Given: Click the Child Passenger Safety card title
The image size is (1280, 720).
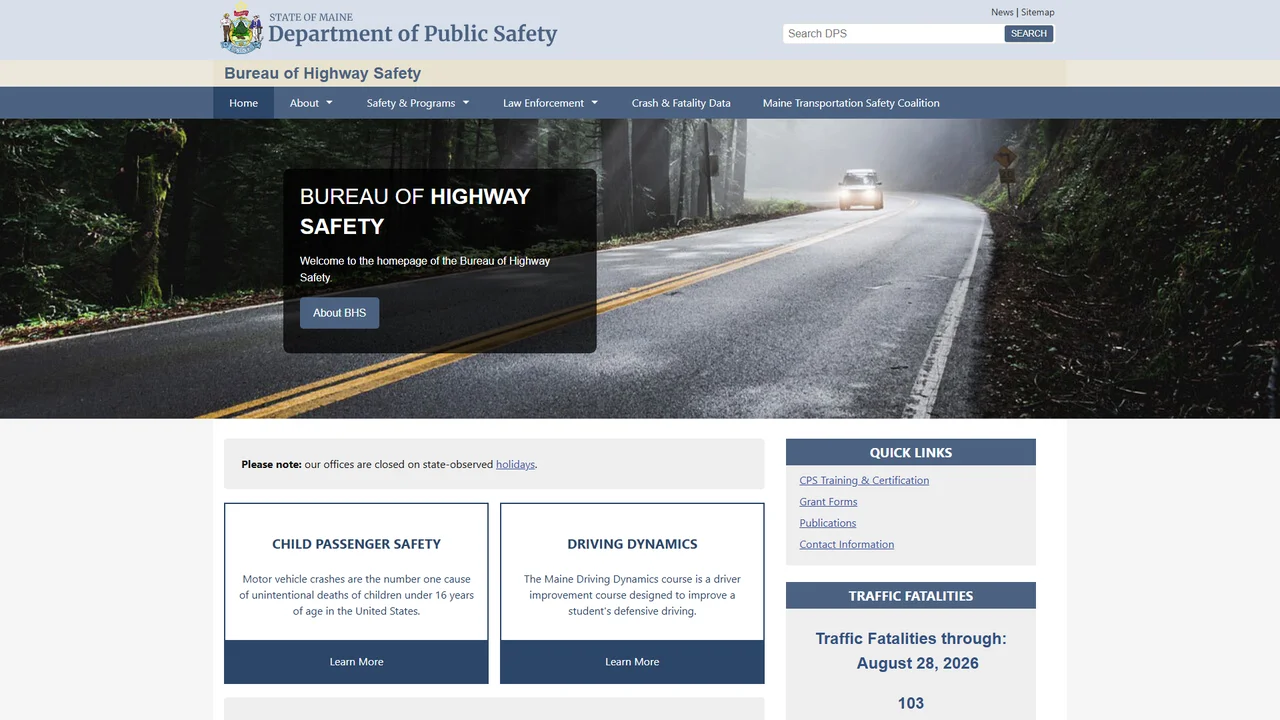Looking at the screenshot, I should 356,544.
